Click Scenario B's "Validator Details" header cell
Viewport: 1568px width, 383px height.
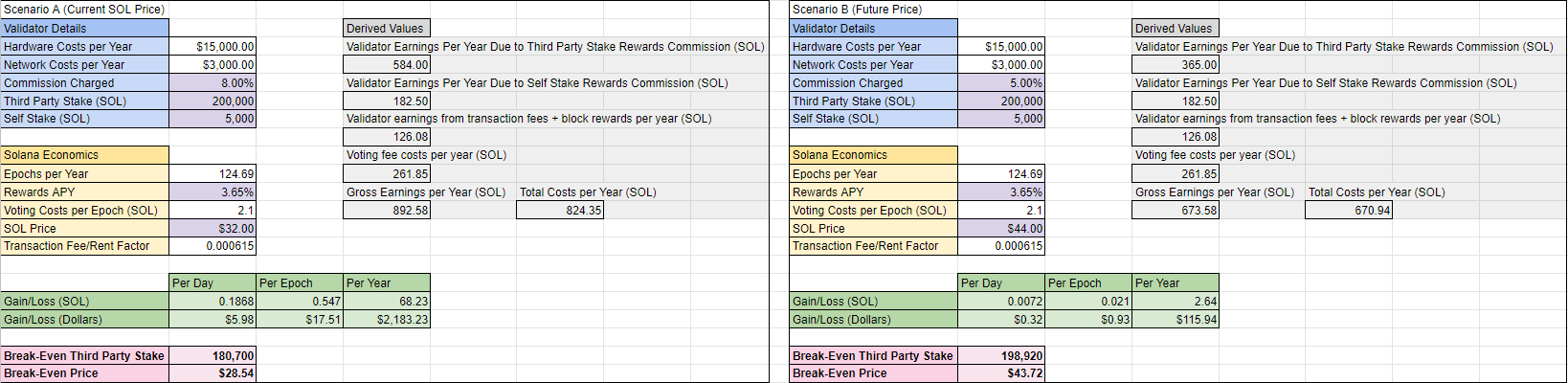point(873,29)
